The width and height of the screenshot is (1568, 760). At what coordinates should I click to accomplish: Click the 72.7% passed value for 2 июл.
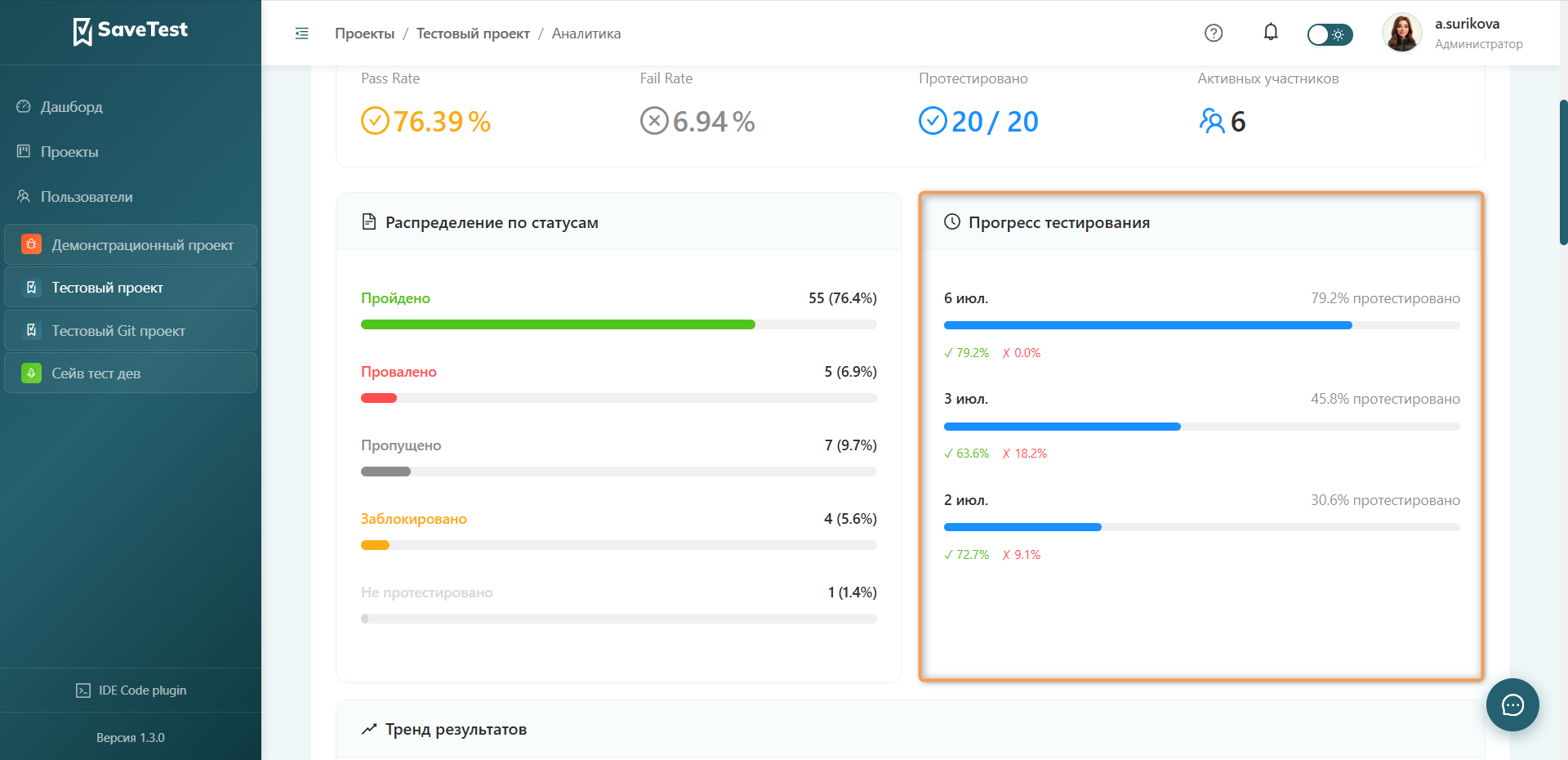coord(967,555)
